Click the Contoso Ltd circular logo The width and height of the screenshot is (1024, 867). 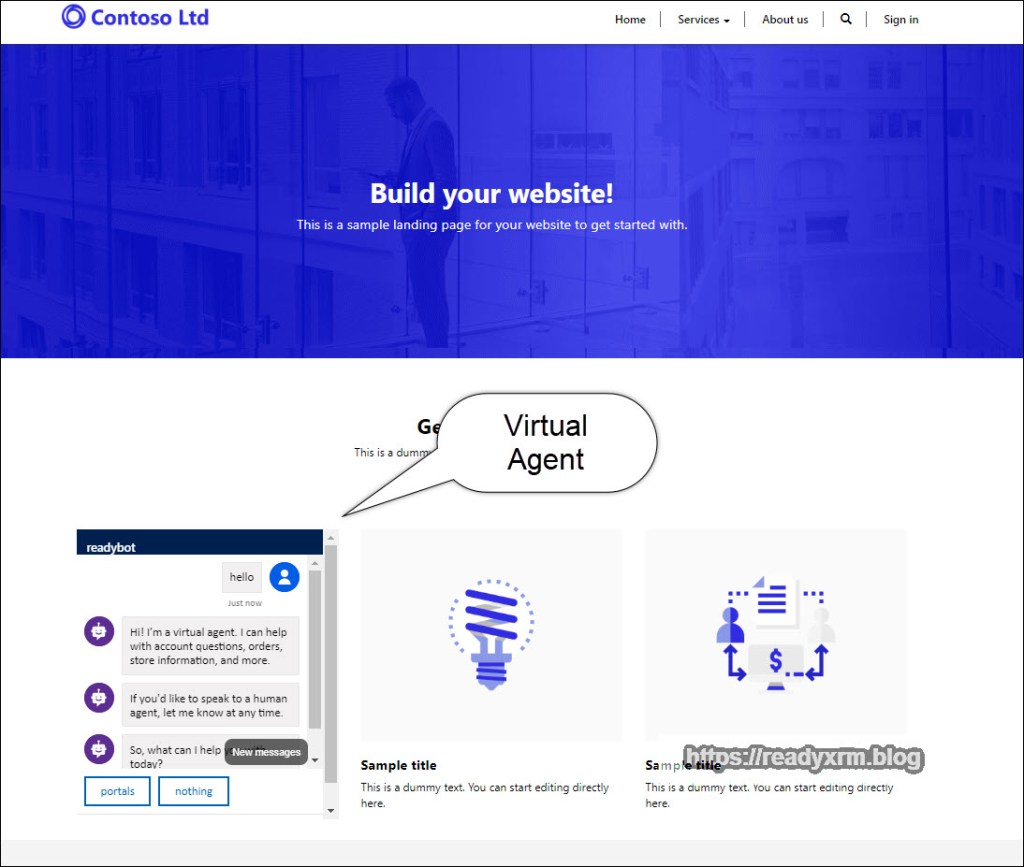74,17
